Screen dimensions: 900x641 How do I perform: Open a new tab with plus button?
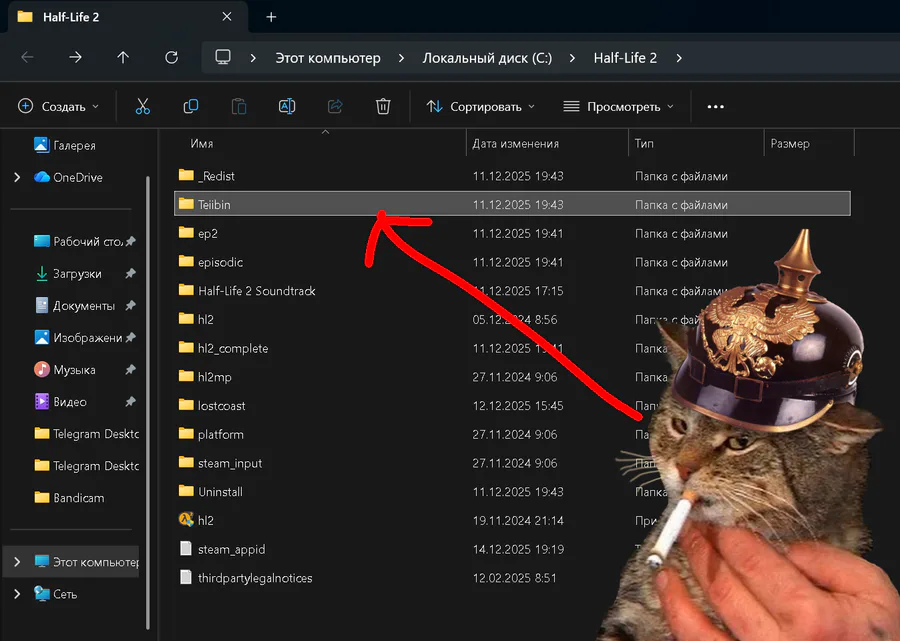pos(271,17)
